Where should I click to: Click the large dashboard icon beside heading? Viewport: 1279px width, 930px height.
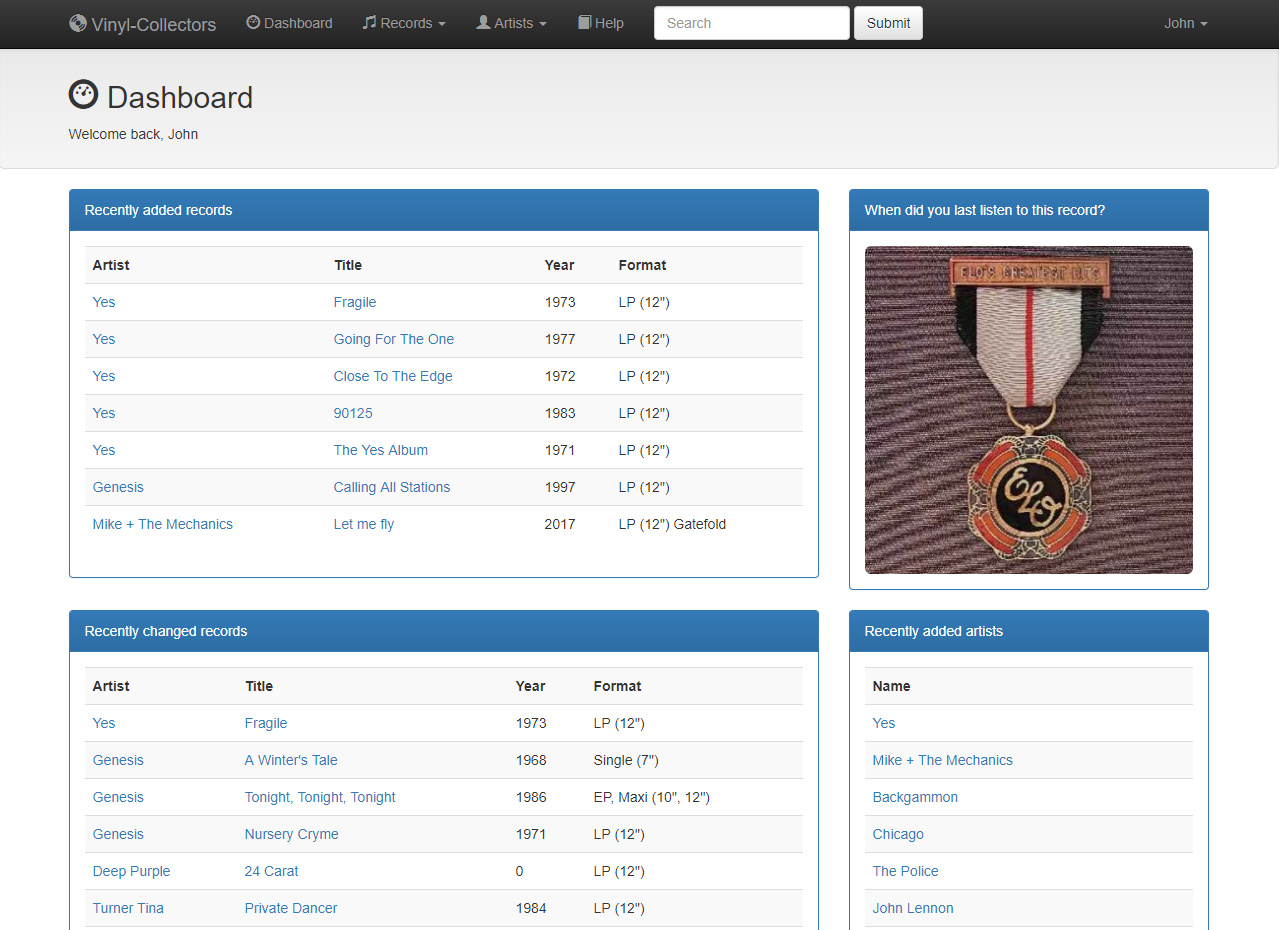83,95
